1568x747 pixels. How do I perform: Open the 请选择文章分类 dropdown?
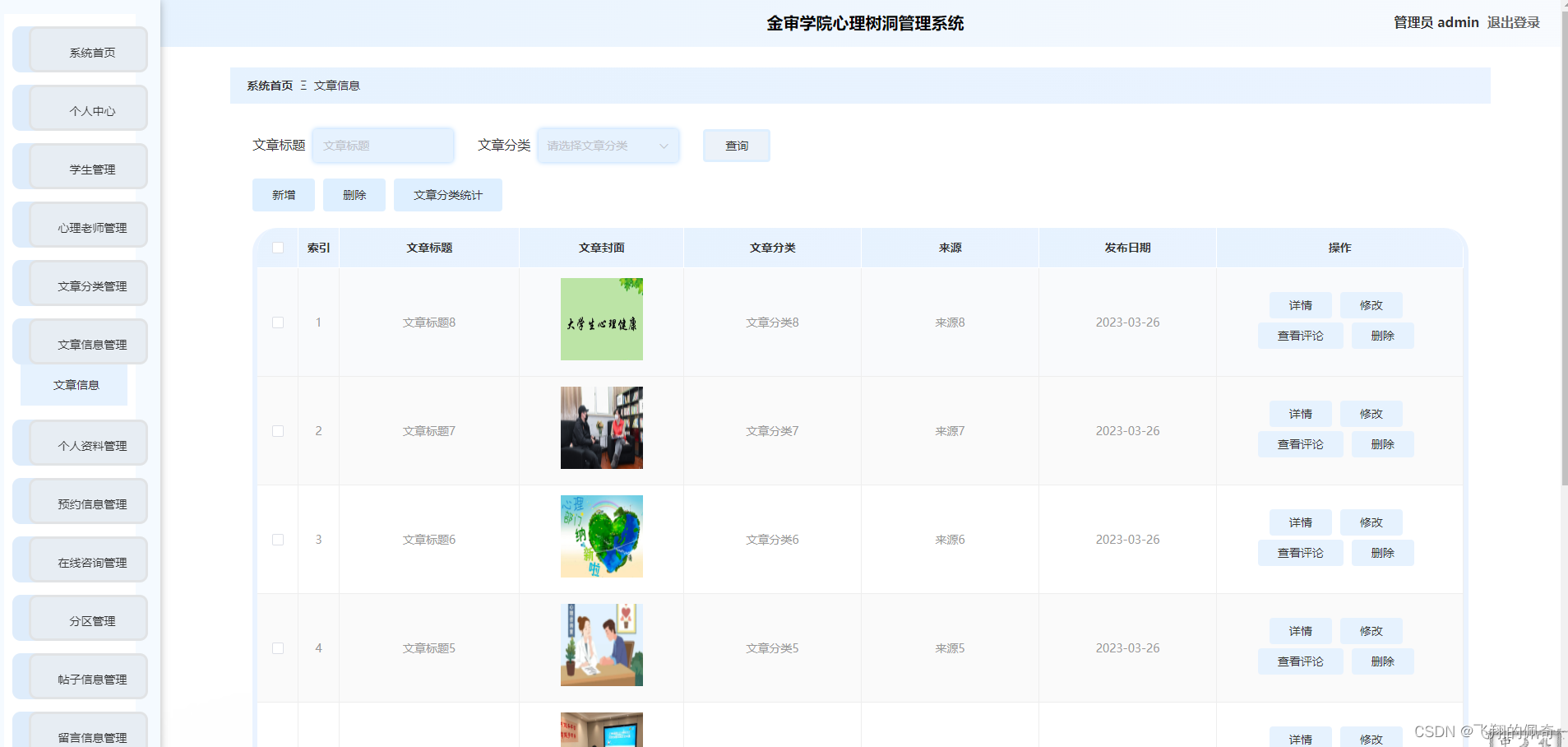pyautogui.click(x=608, y=146)
